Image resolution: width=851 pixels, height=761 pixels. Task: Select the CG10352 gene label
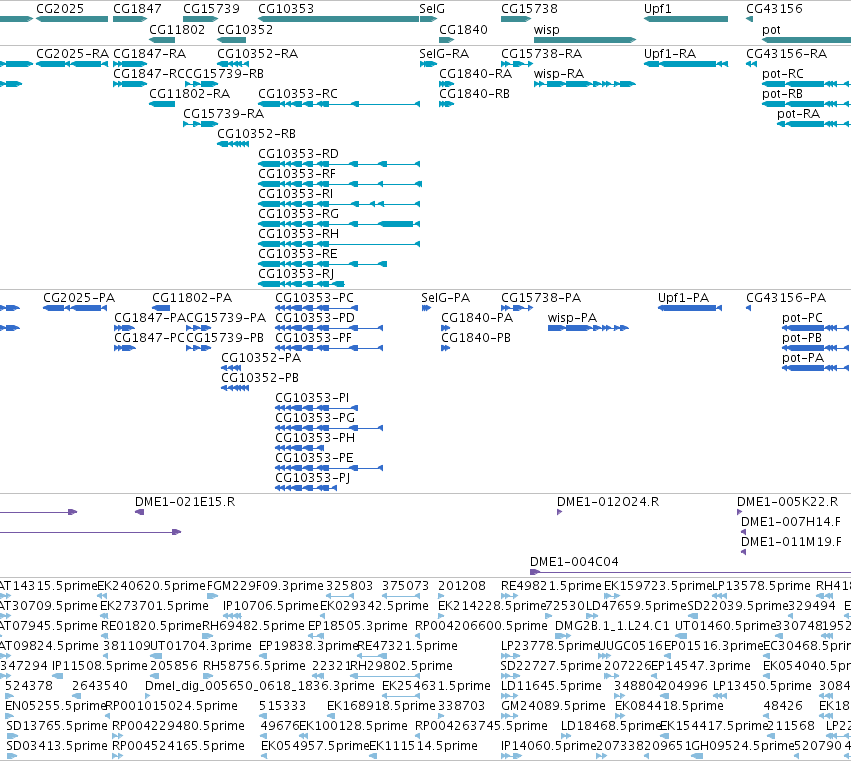click(245, 29)
